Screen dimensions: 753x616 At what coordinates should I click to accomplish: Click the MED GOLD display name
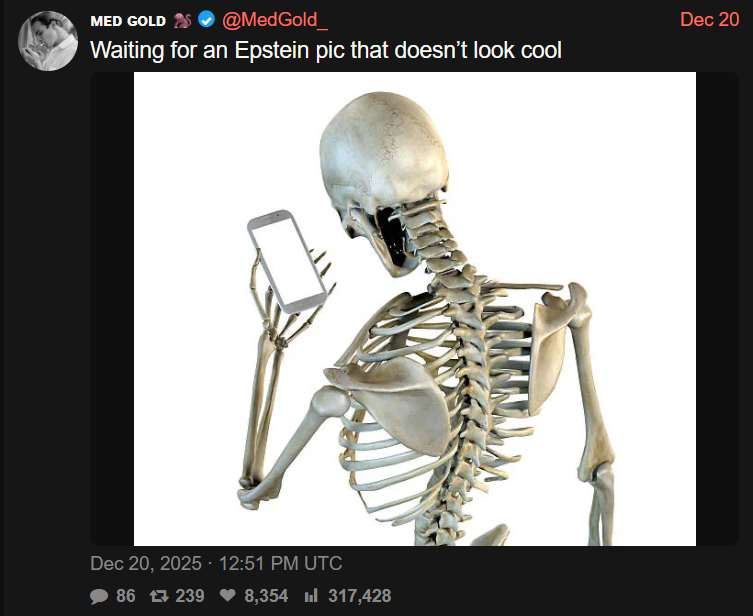pyautogui.click(x=128, y=21)
